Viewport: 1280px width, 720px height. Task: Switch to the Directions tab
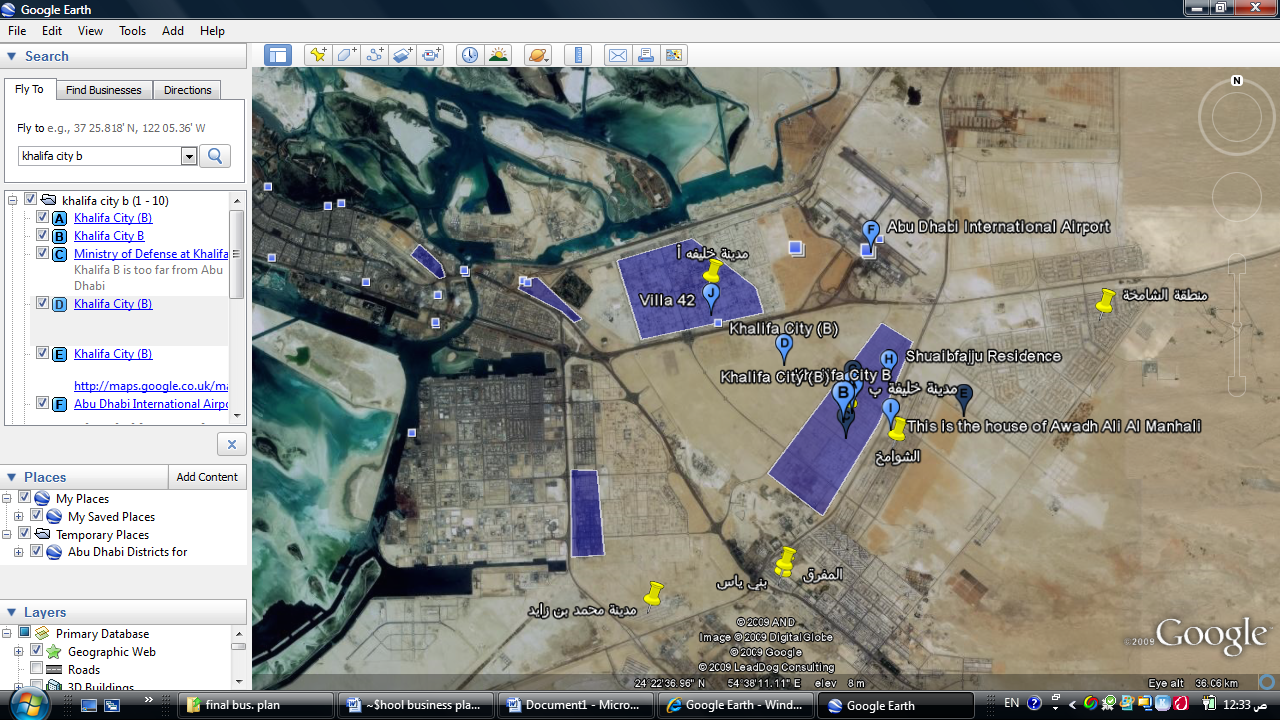click(188, 90)
